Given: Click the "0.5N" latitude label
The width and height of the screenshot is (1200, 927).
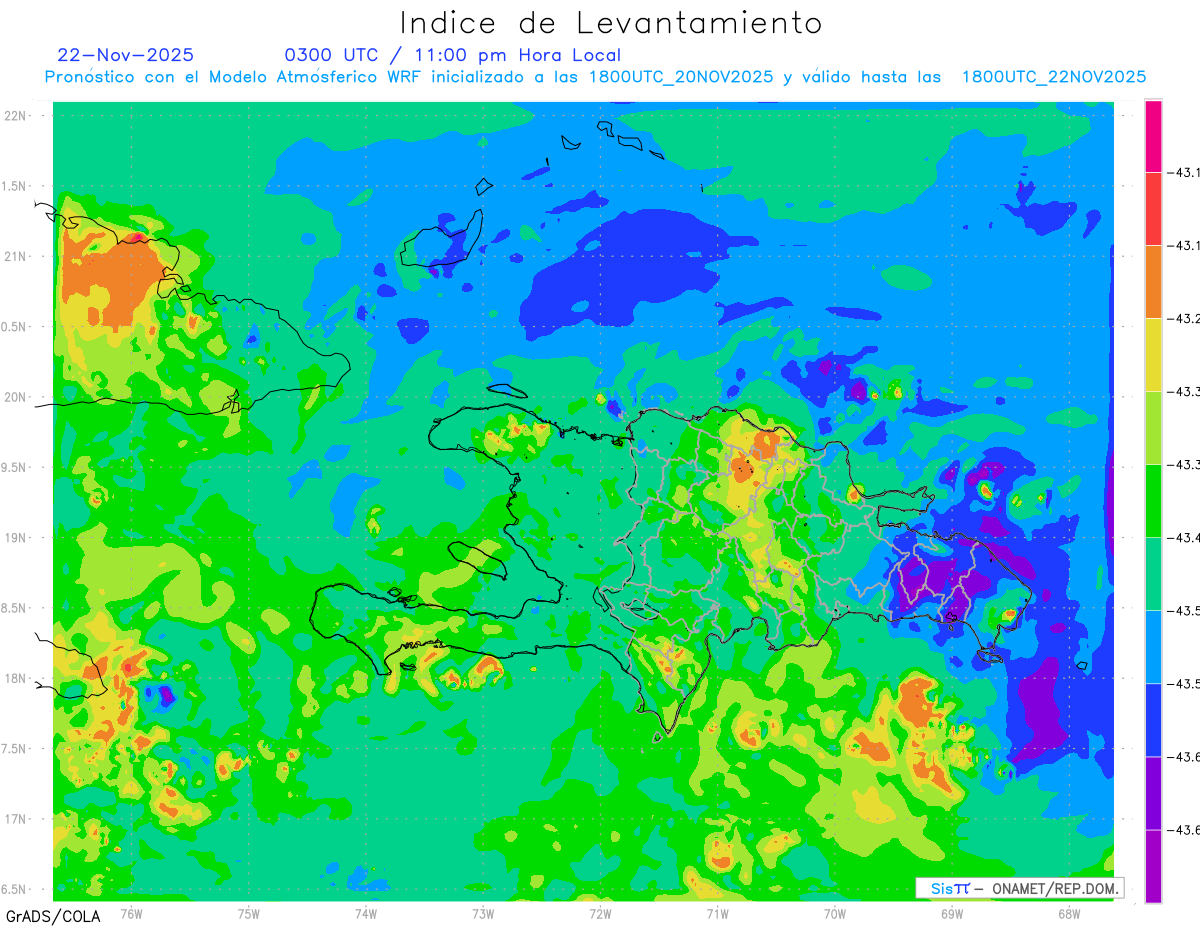Looking at the screenshot, I should [14, 327].
